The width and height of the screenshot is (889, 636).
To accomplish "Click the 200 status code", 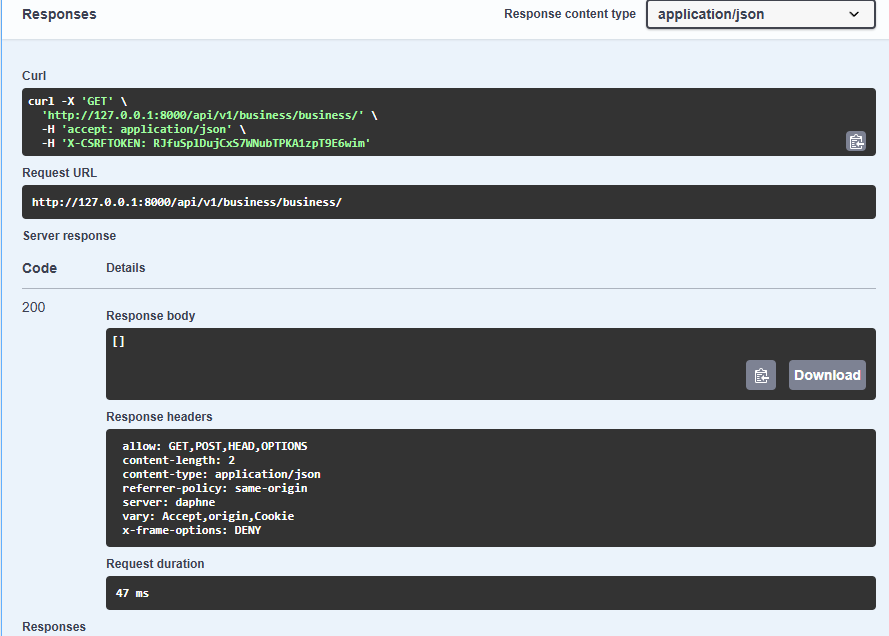I will pos(34,307).
